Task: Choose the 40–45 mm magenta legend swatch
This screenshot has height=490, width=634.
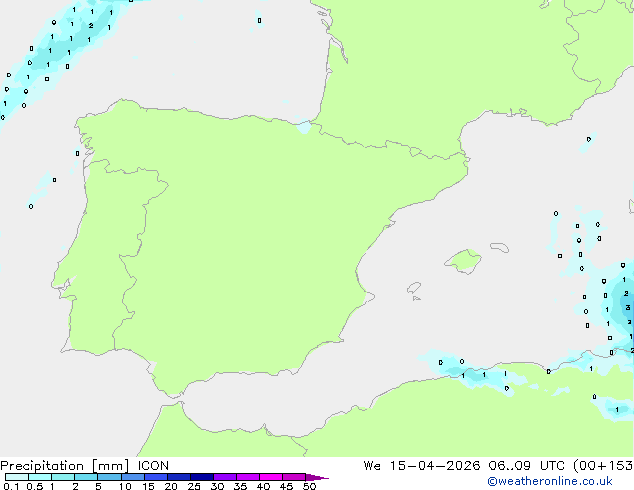Action: (x=271, y=477)
